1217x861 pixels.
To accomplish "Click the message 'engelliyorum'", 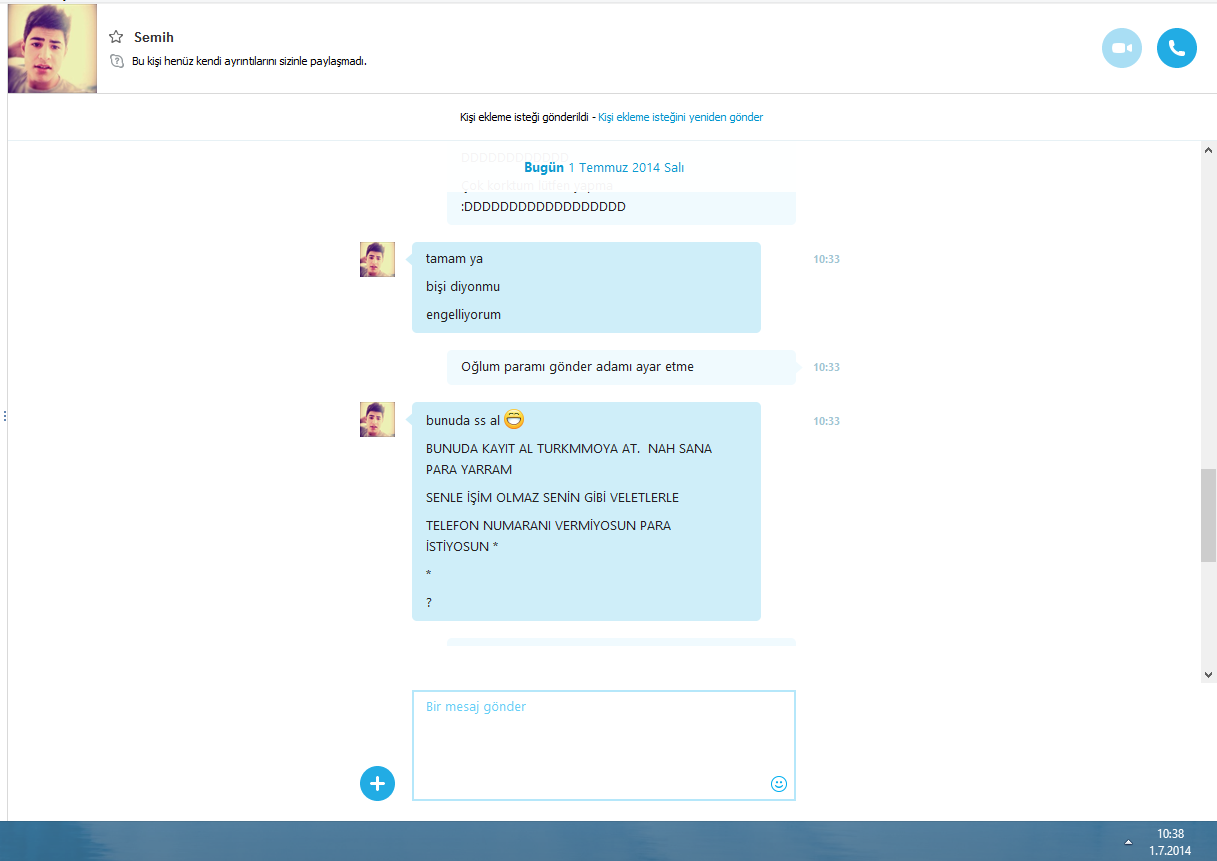I will pos(463,315).
